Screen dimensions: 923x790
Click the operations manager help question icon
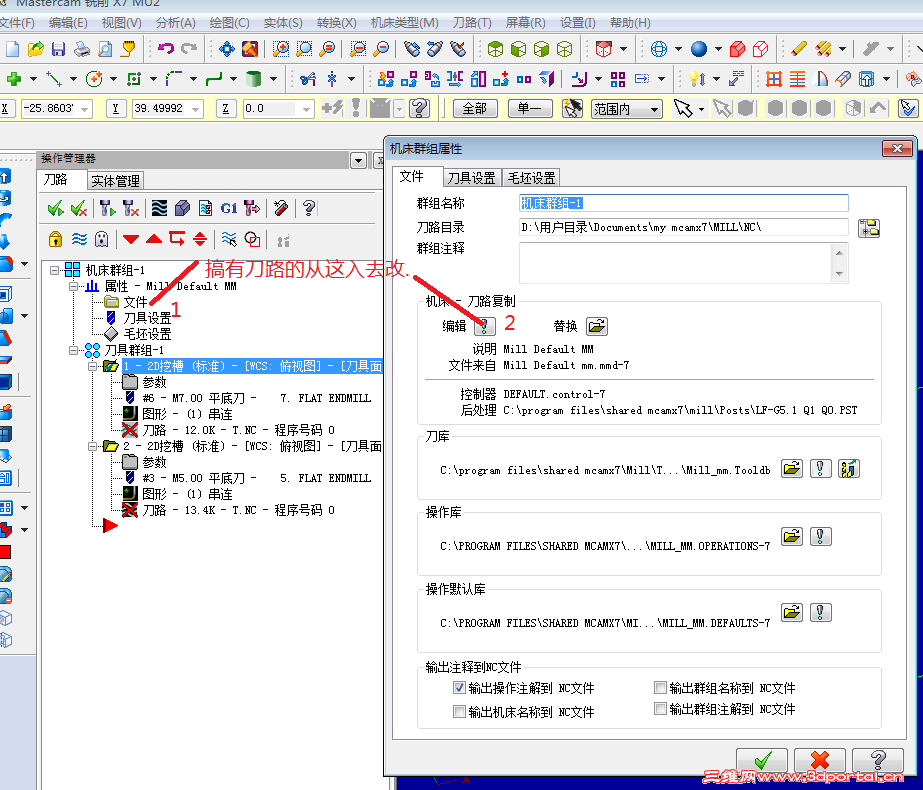(308, 208)
